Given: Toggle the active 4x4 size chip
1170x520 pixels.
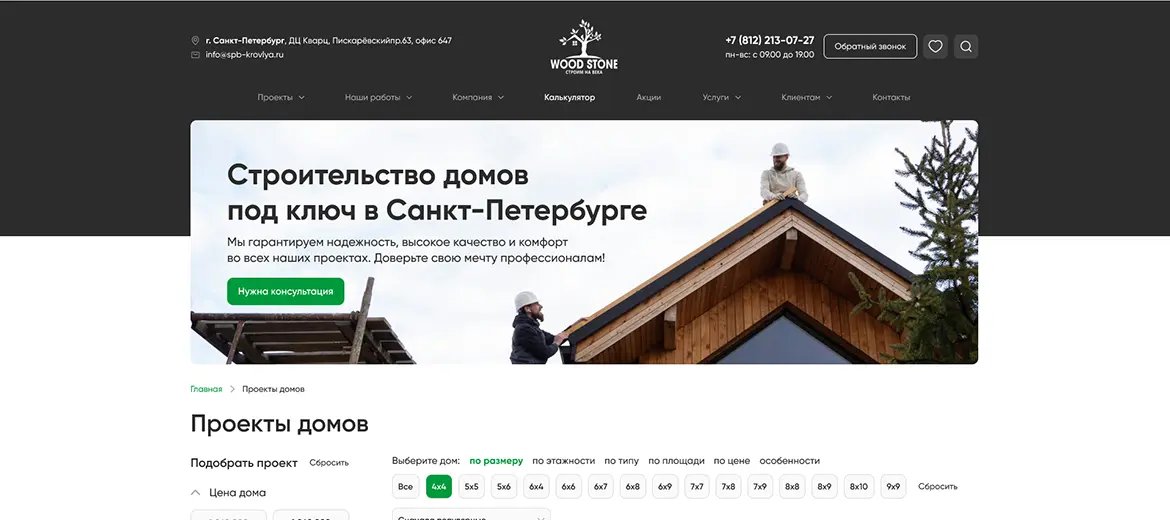Looking at the screenshot, I should pos(439,486).
